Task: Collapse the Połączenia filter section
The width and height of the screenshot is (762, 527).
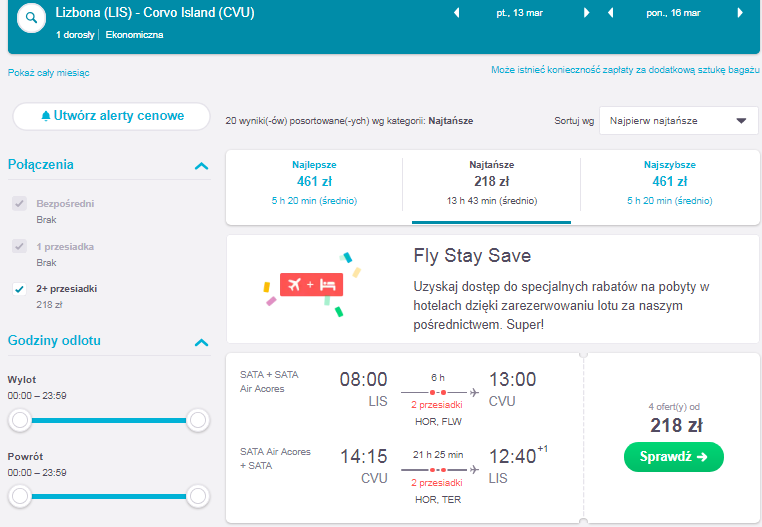Action: [201, 166]
